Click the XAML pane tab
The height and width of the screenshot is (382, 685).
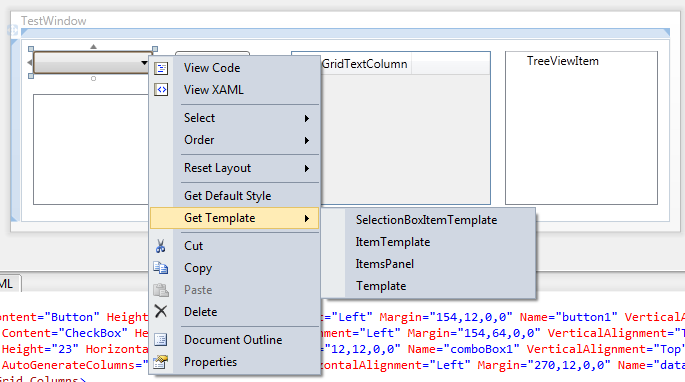pos(9,284)
